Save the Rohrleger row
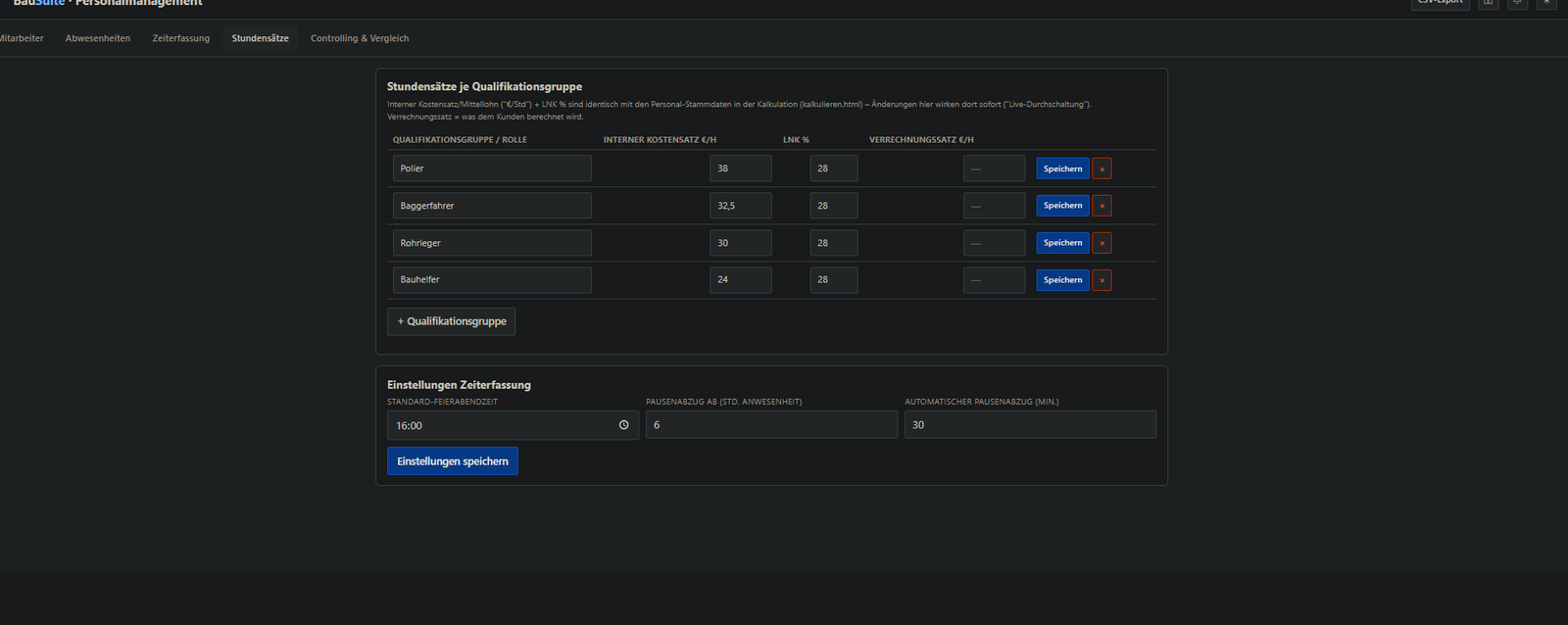The width and height of the screenshot is (1568, 625). point(1062,243)
